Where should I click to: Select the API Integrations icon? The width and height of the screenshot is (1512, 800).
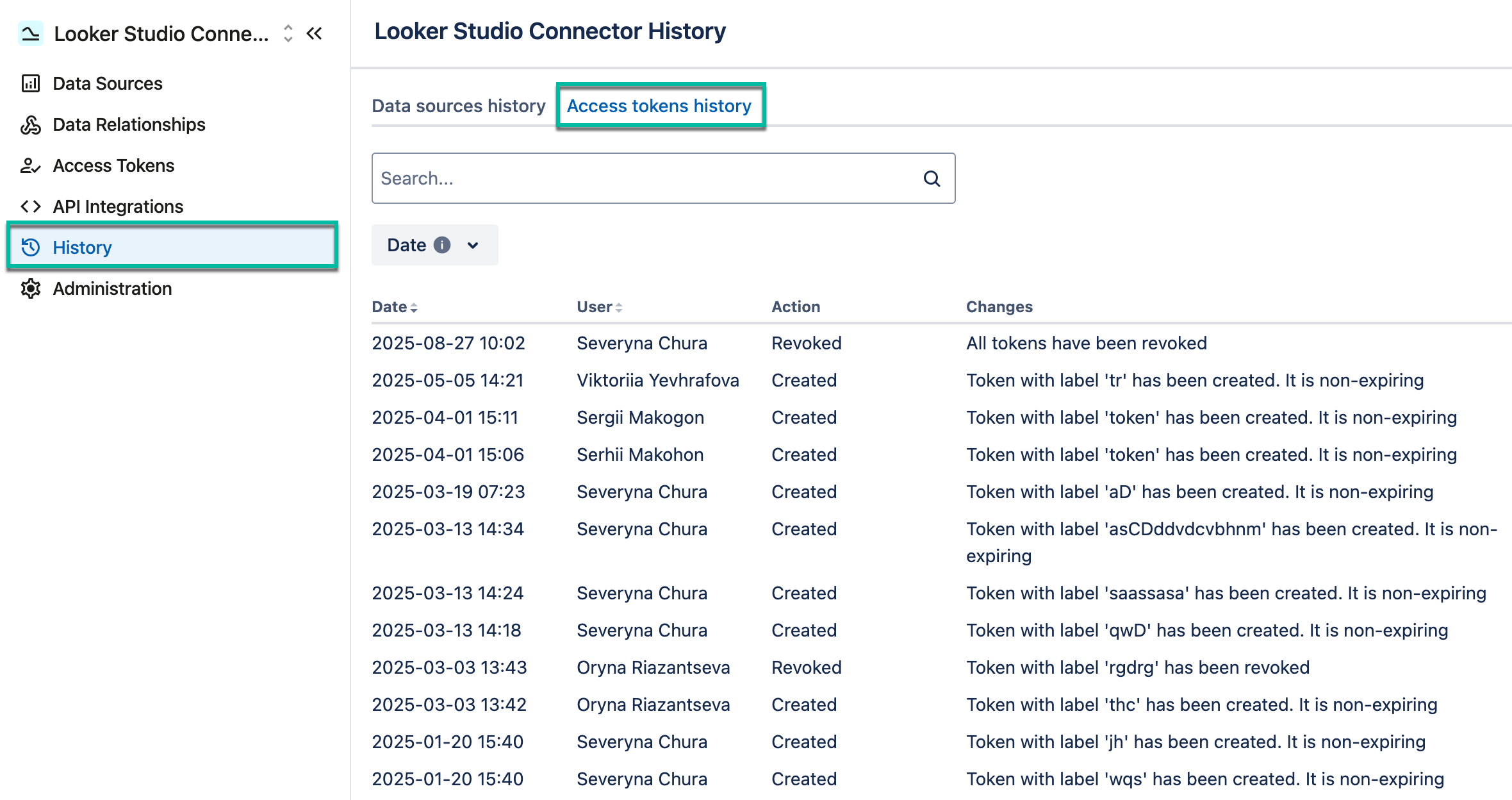[30, 206]
